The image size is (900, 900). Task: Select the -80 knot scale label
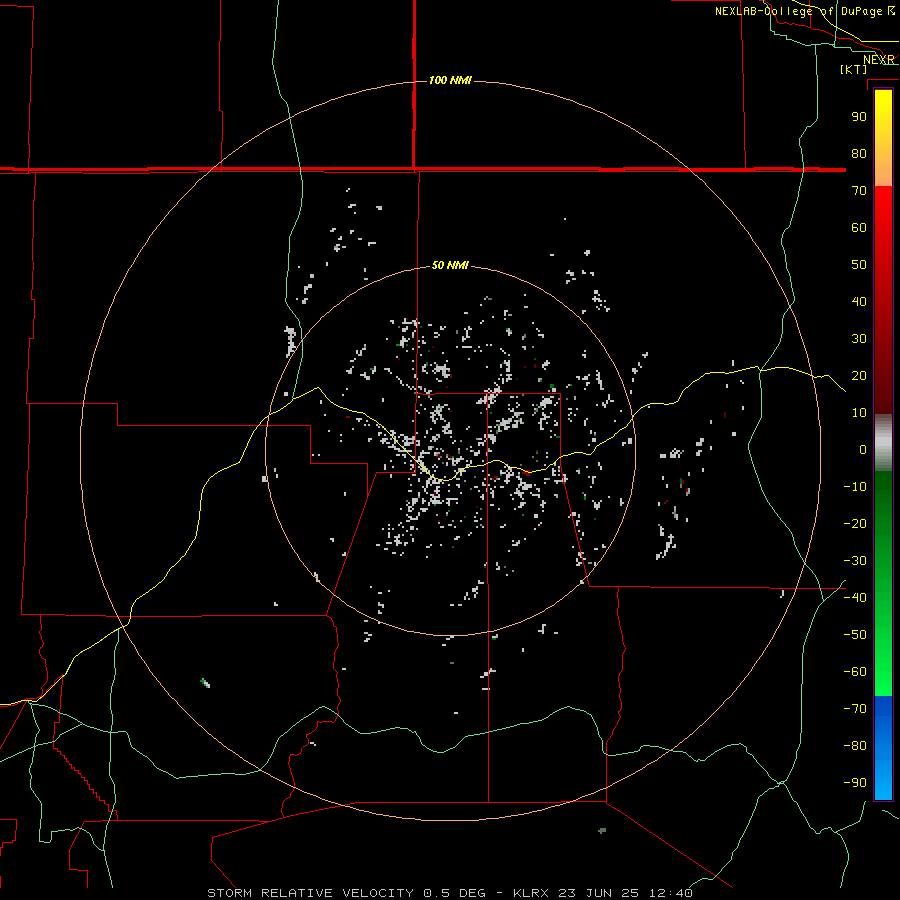pos(855,746)
